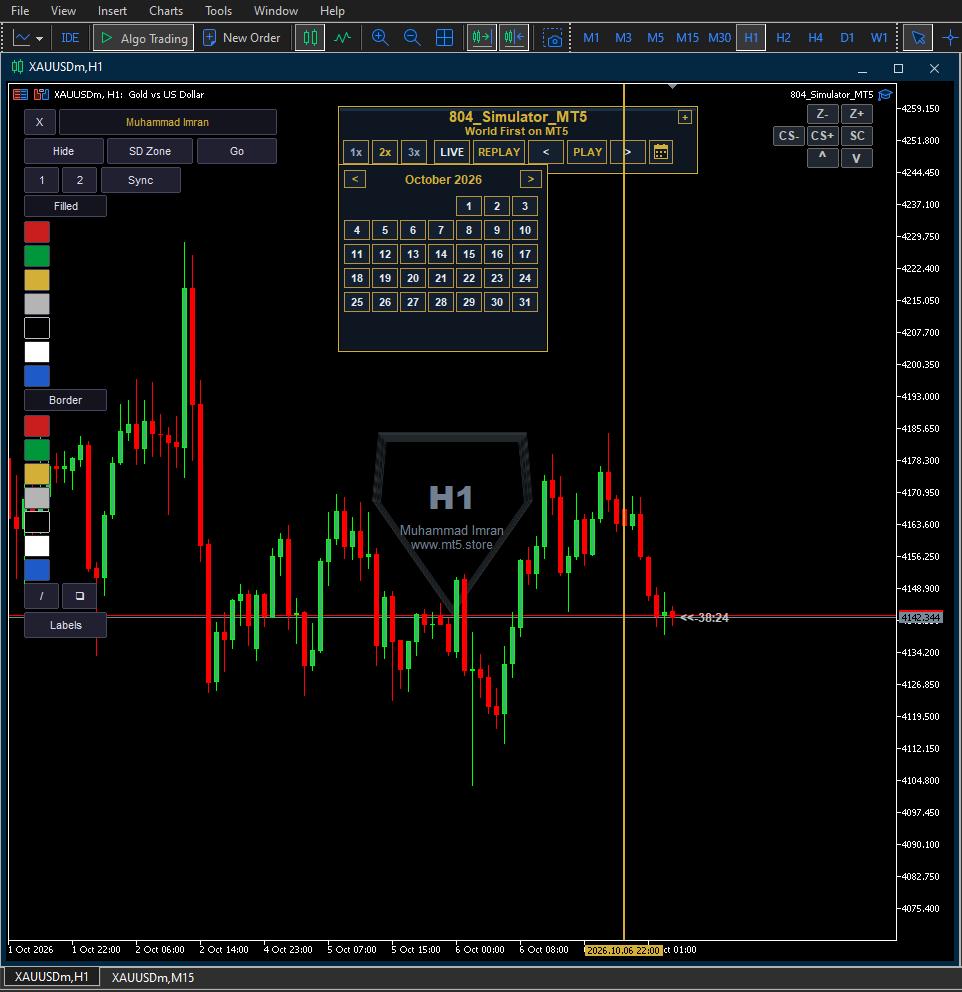The image size is (962, 992).
Task: Open the Charts menu
Action: point(166,11)
